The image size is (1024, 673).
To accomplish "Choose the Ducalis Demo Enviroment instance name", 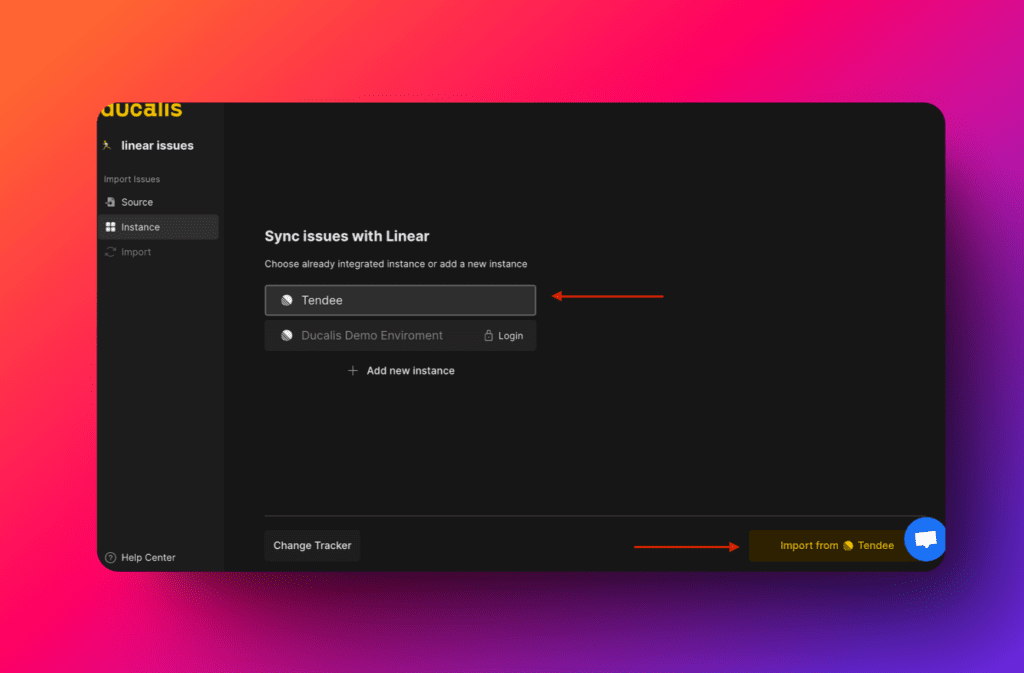I will point(371,336).
